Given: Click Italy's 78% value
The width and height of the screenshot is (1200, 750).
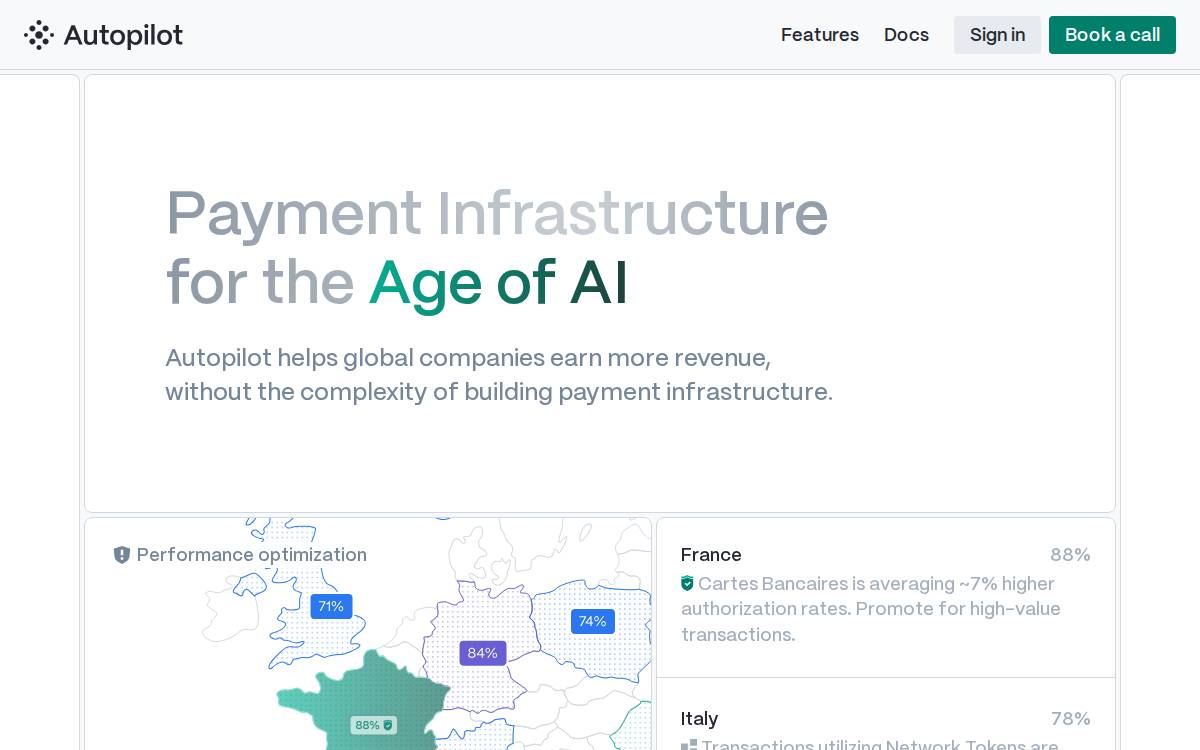Looking at the screenshot, I should 1070,719.
